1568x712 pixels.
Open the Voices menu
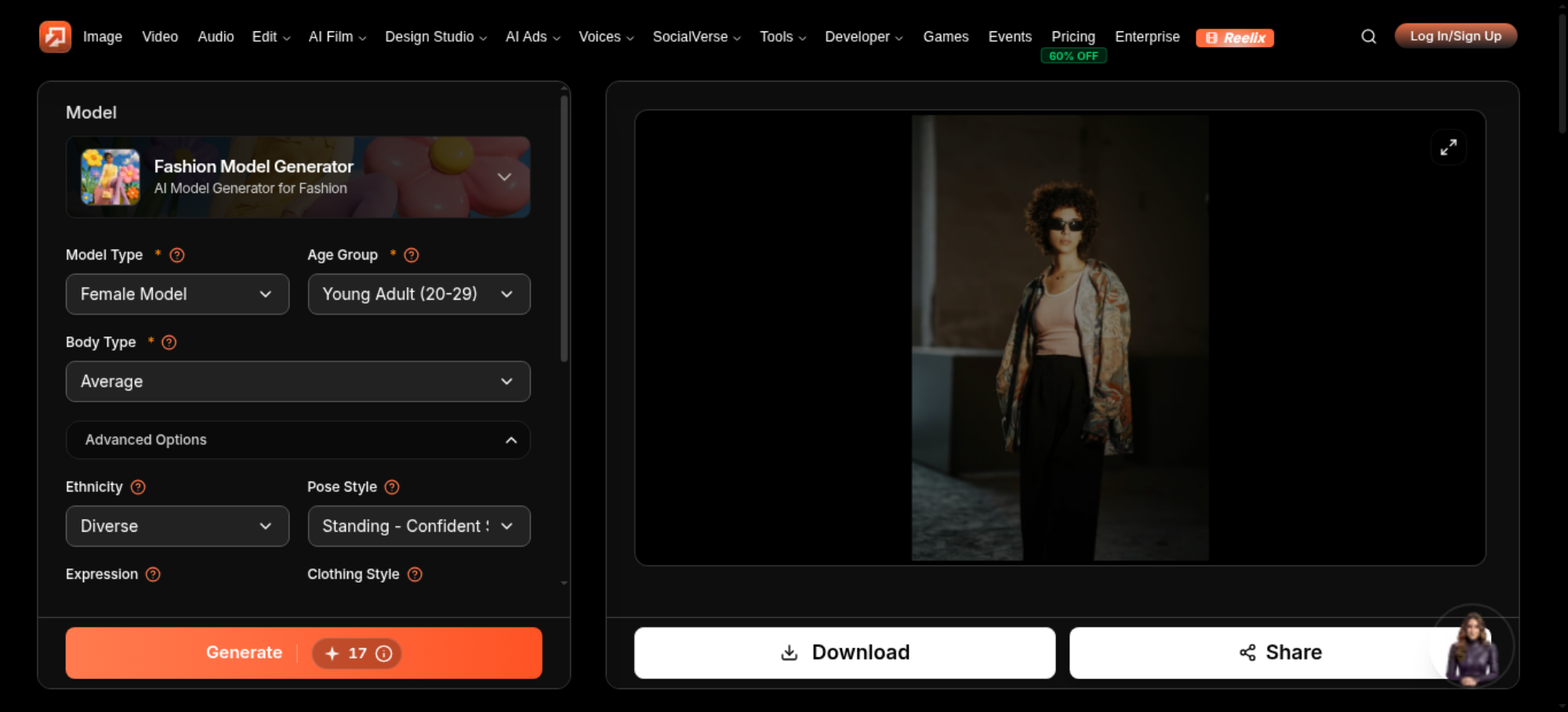pos(606,37)
